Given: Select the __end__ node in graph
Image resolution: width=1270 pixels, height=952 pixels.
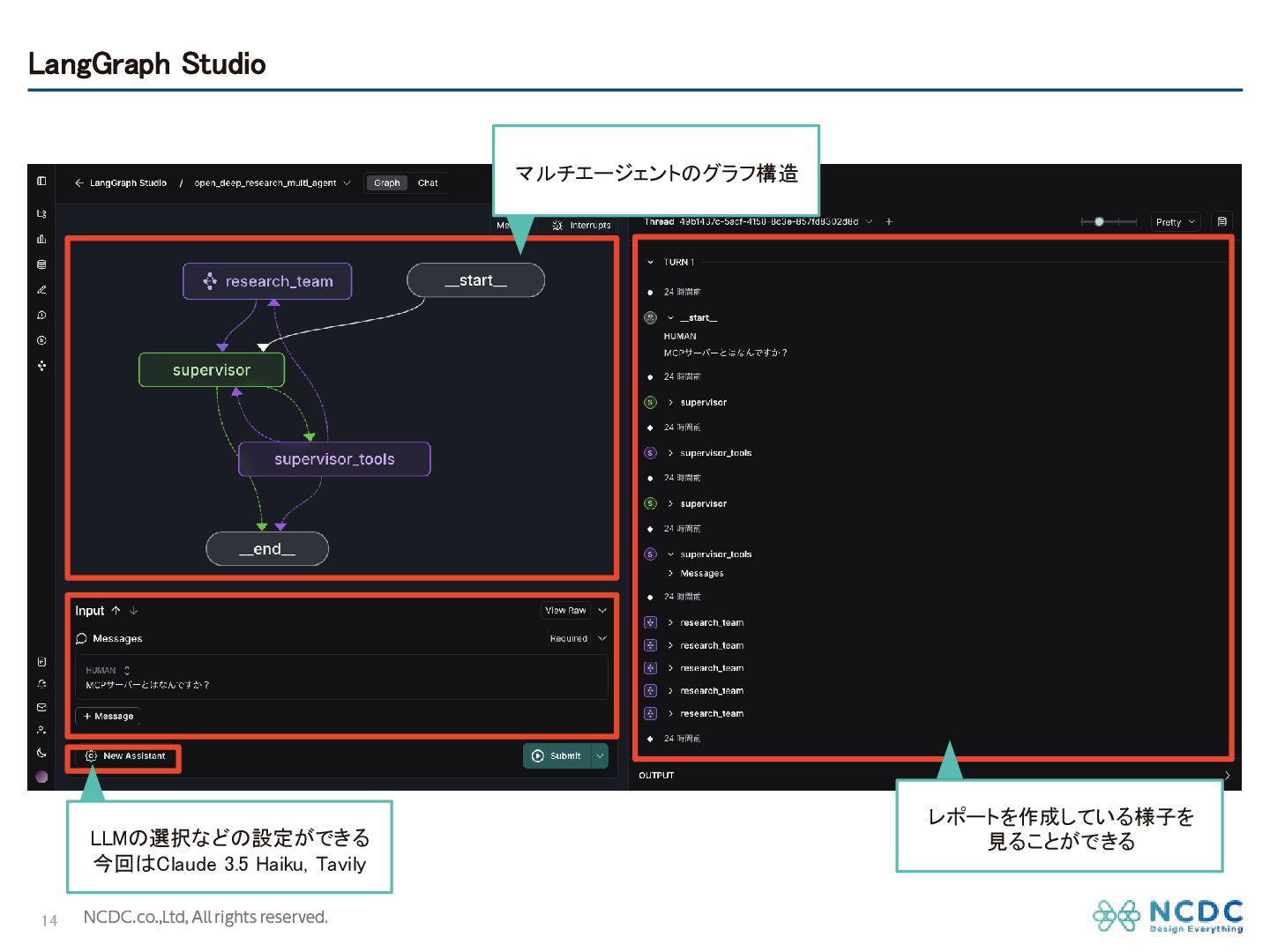Looking at the screenshot, I should [267, 549].
